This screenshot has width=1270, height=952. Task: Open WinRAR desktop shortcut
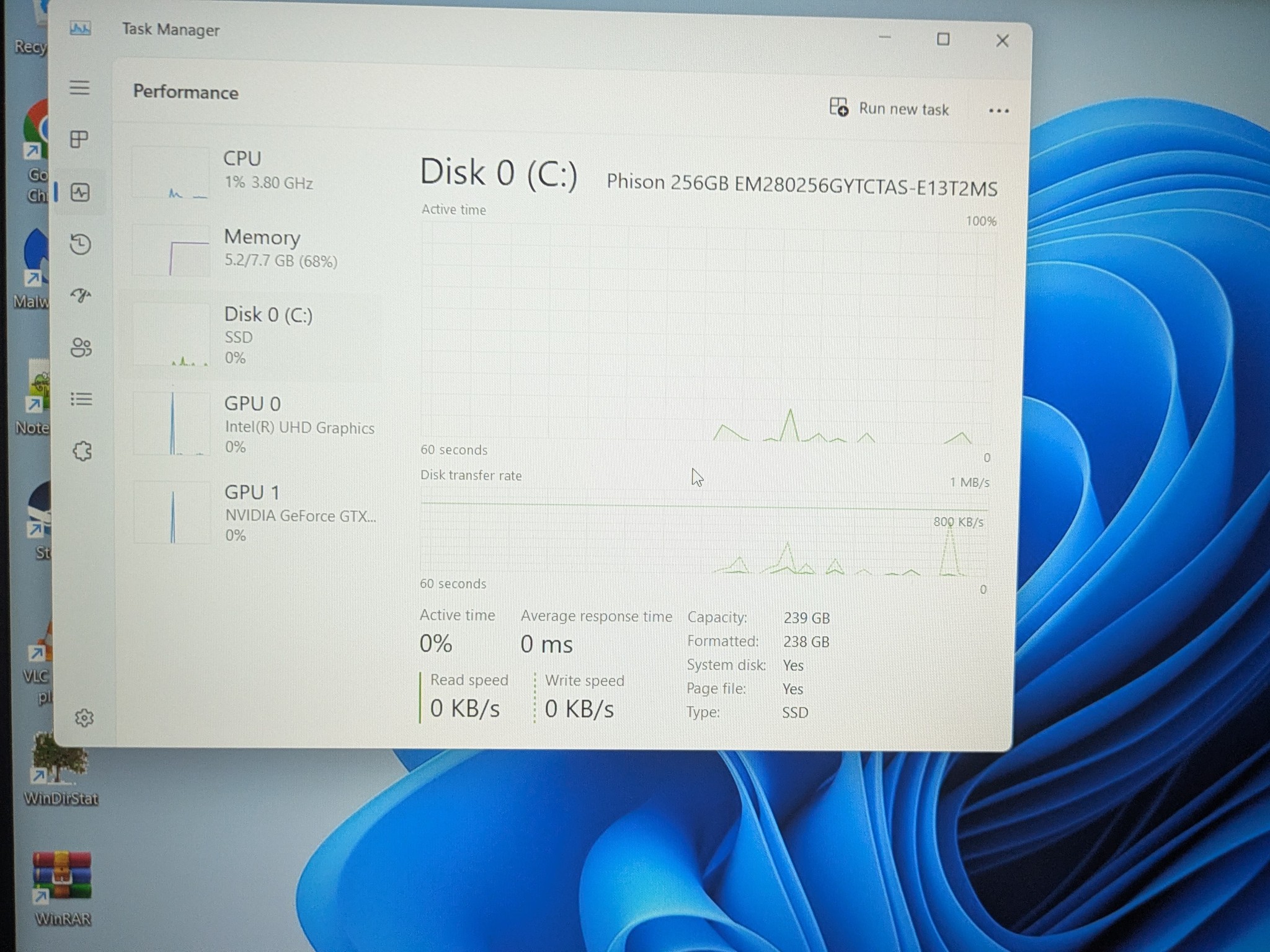coord(62,888)
